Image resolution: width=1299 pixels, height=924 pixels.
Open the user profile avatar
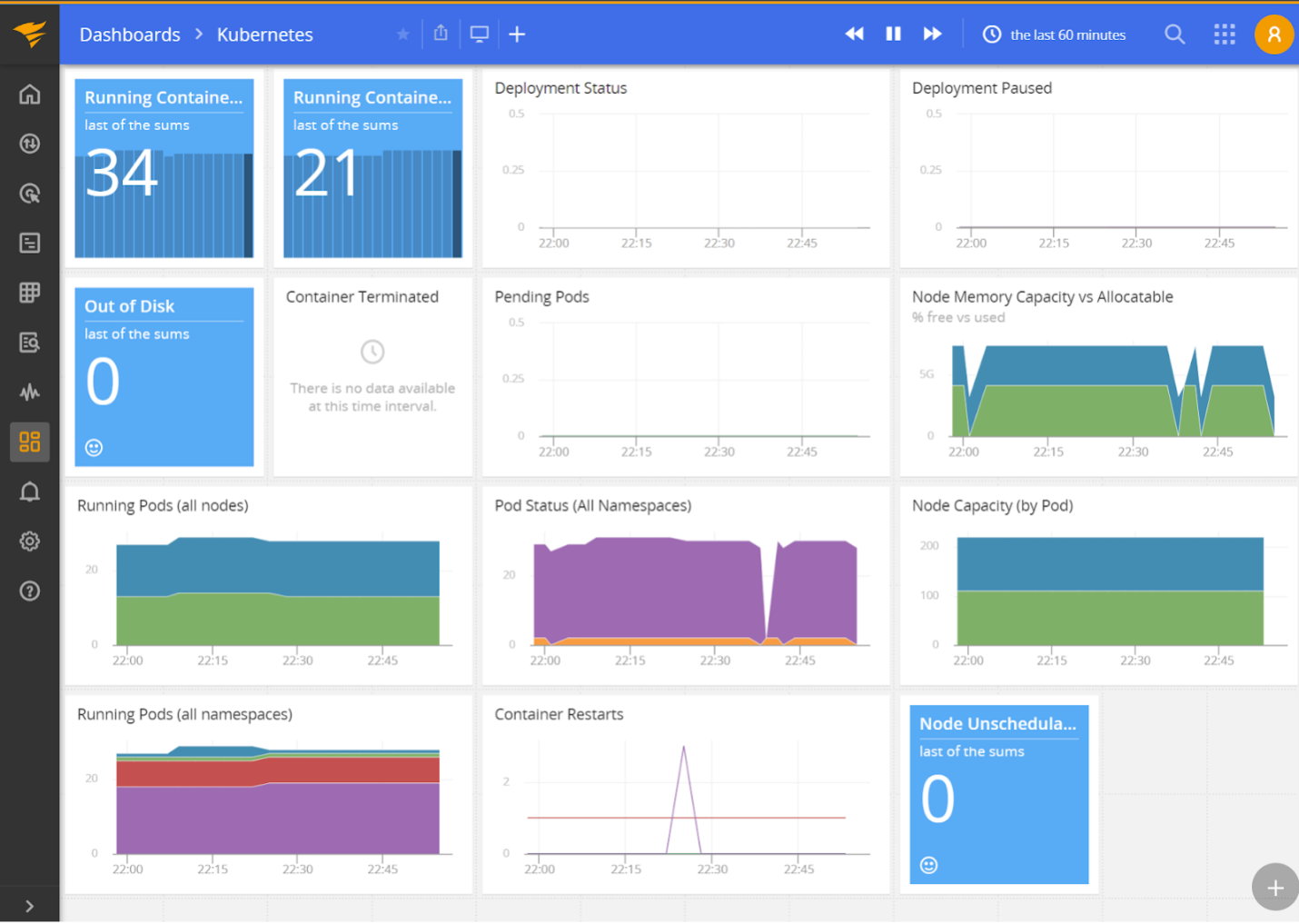[x=1274, y=35]
